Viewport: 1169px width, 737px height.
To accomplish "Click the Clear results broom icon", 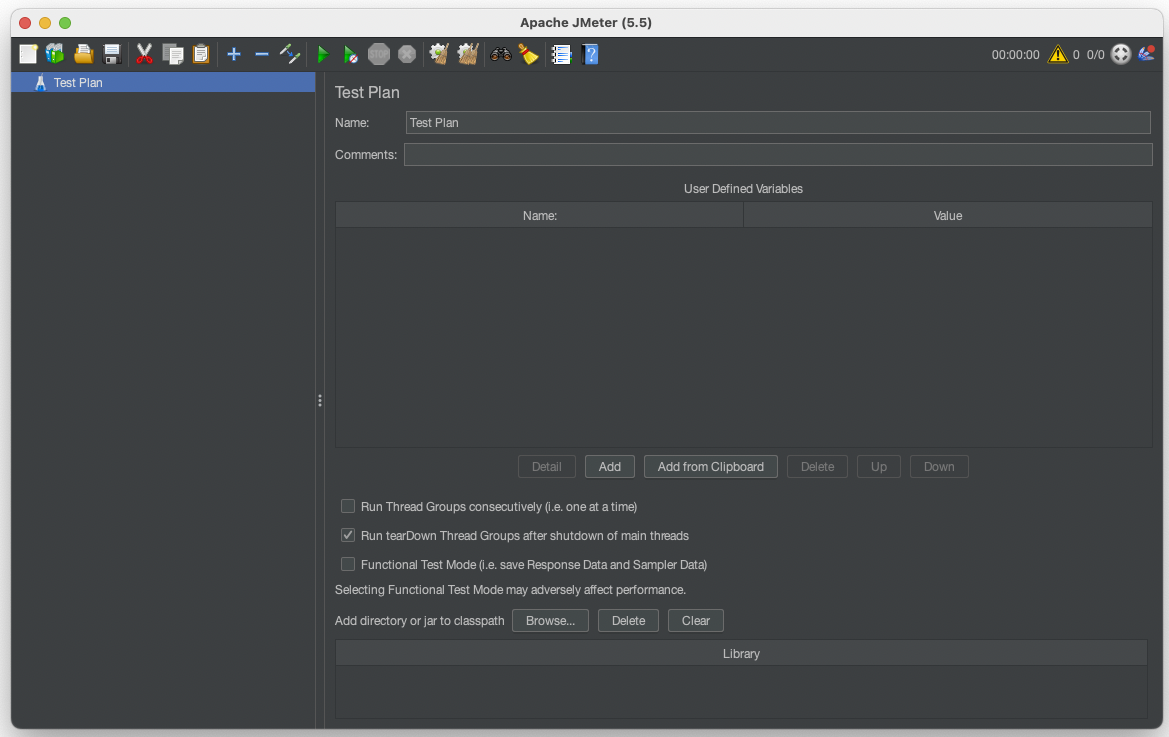I will pyautogui.click(x=439, y=54).
